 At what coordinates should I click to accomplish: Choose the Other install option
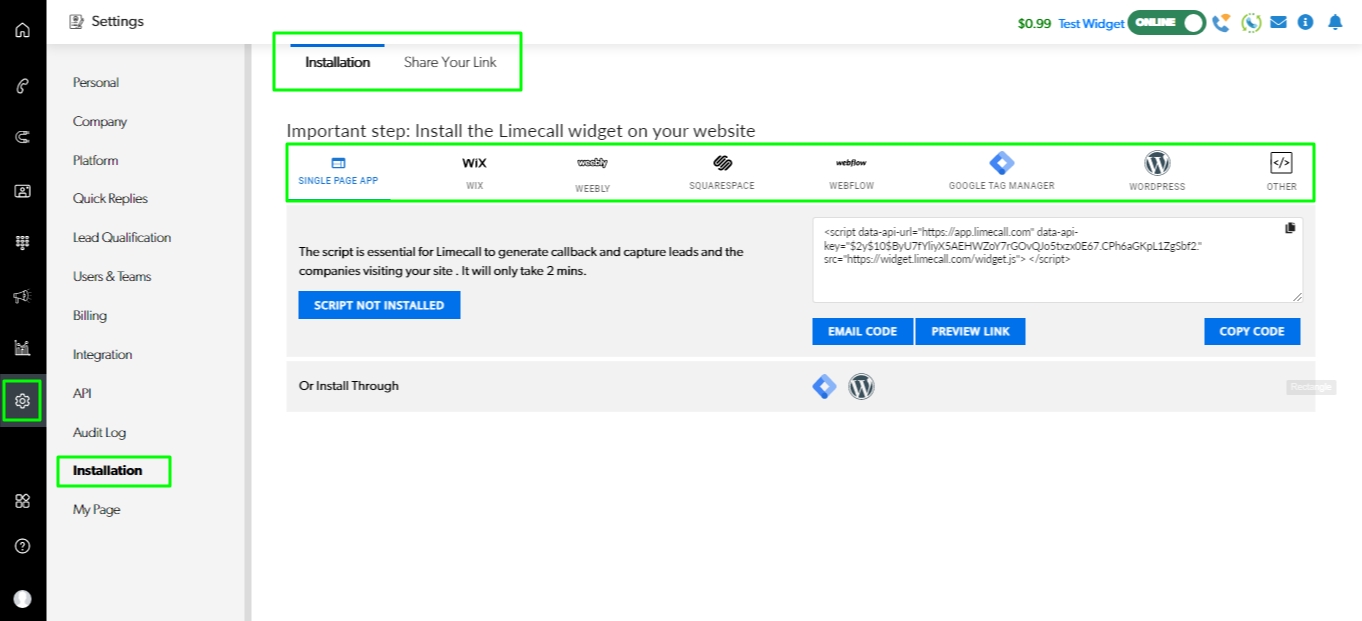[1281, 171]
